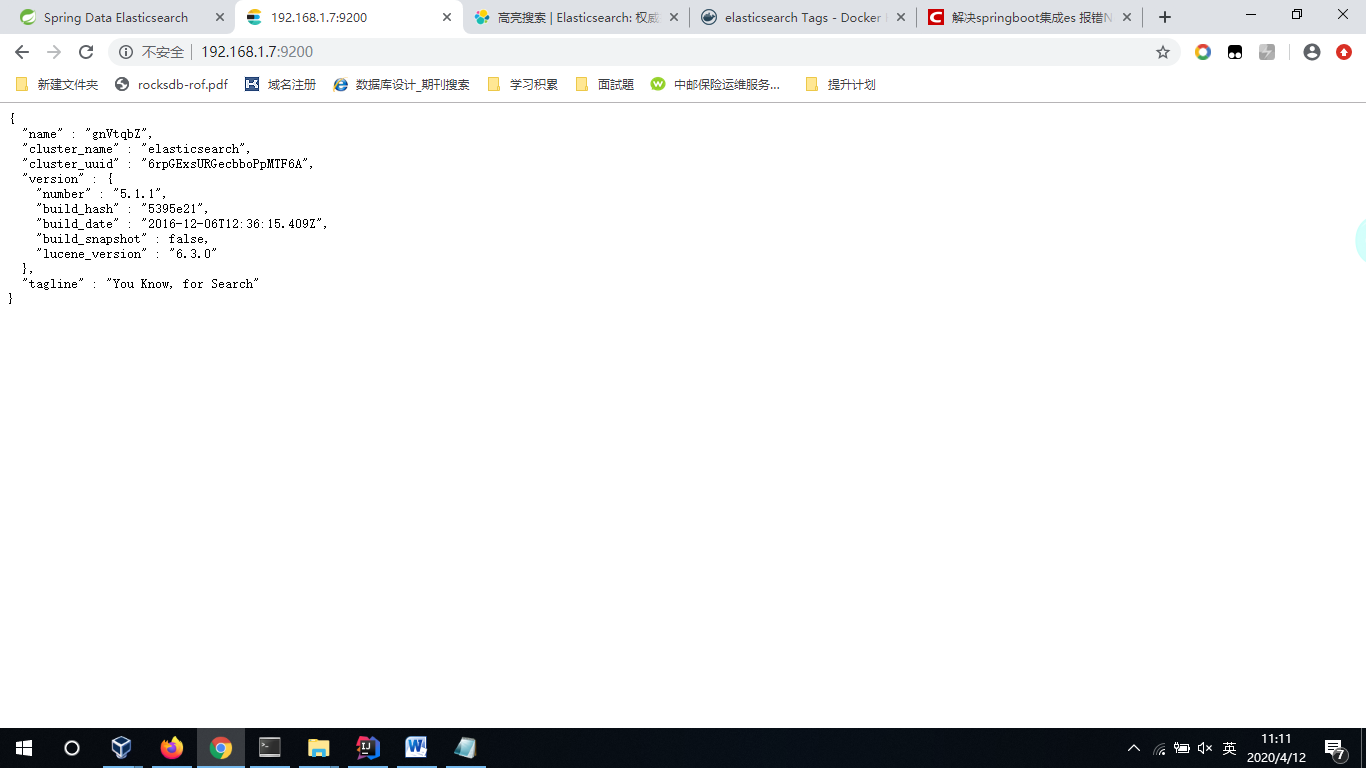This screenshot has height=768, width=1366.
Task: Click the Windows Start button
Action: coord(22,747)
